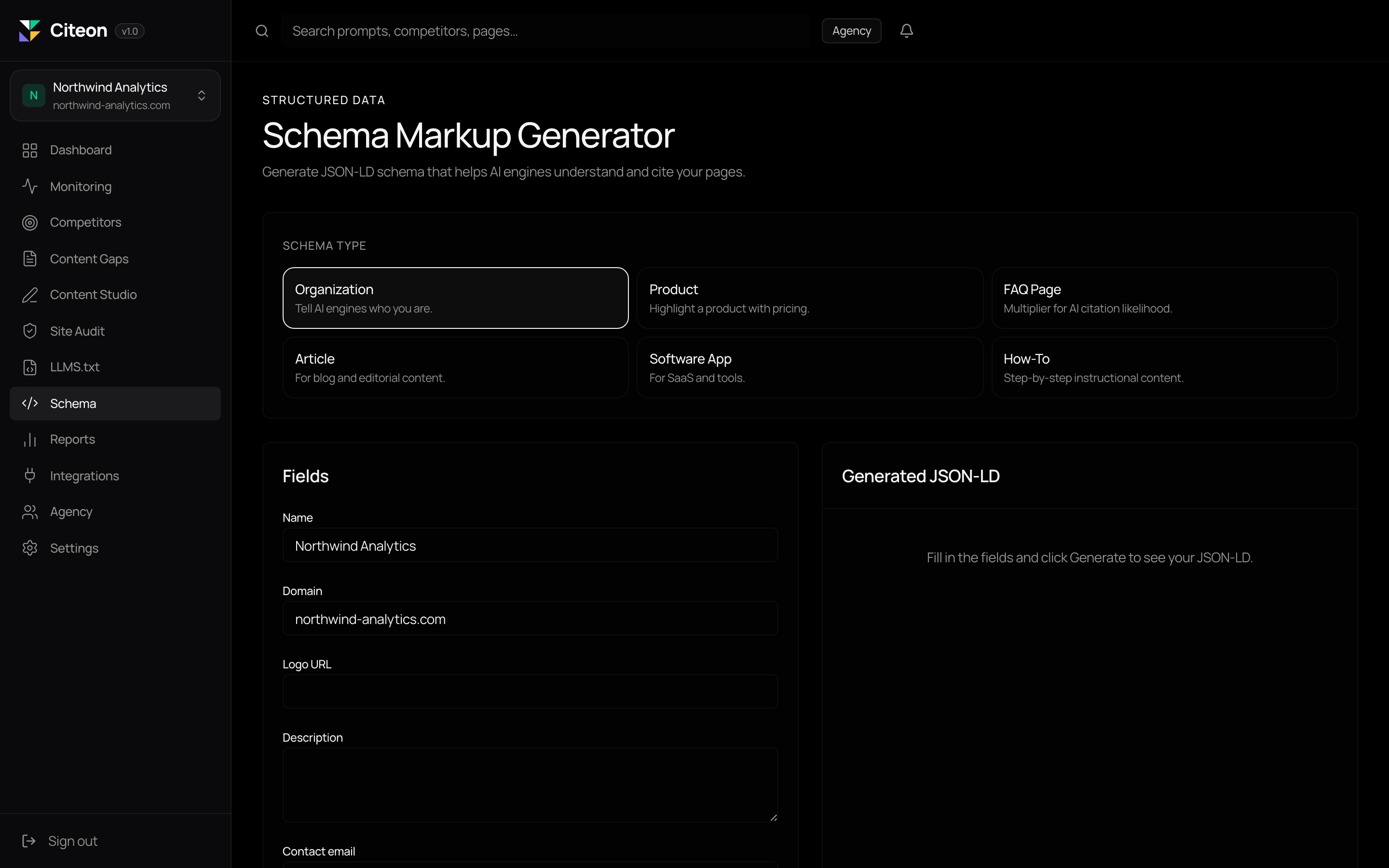
Task: Click the green N workspace avatar
Action: [33, 95]
